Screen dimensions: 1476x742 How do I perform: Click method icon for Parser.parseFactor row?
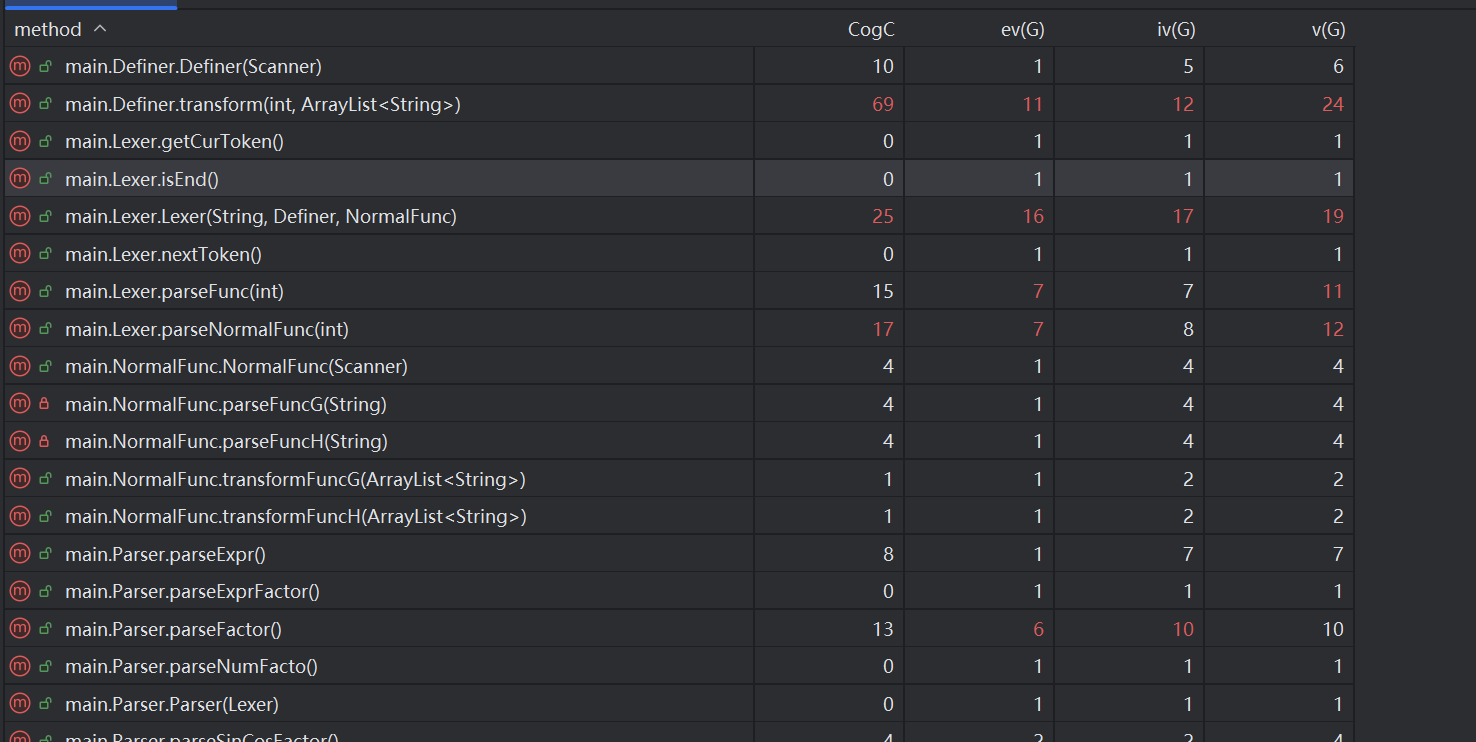coord(19,629)
